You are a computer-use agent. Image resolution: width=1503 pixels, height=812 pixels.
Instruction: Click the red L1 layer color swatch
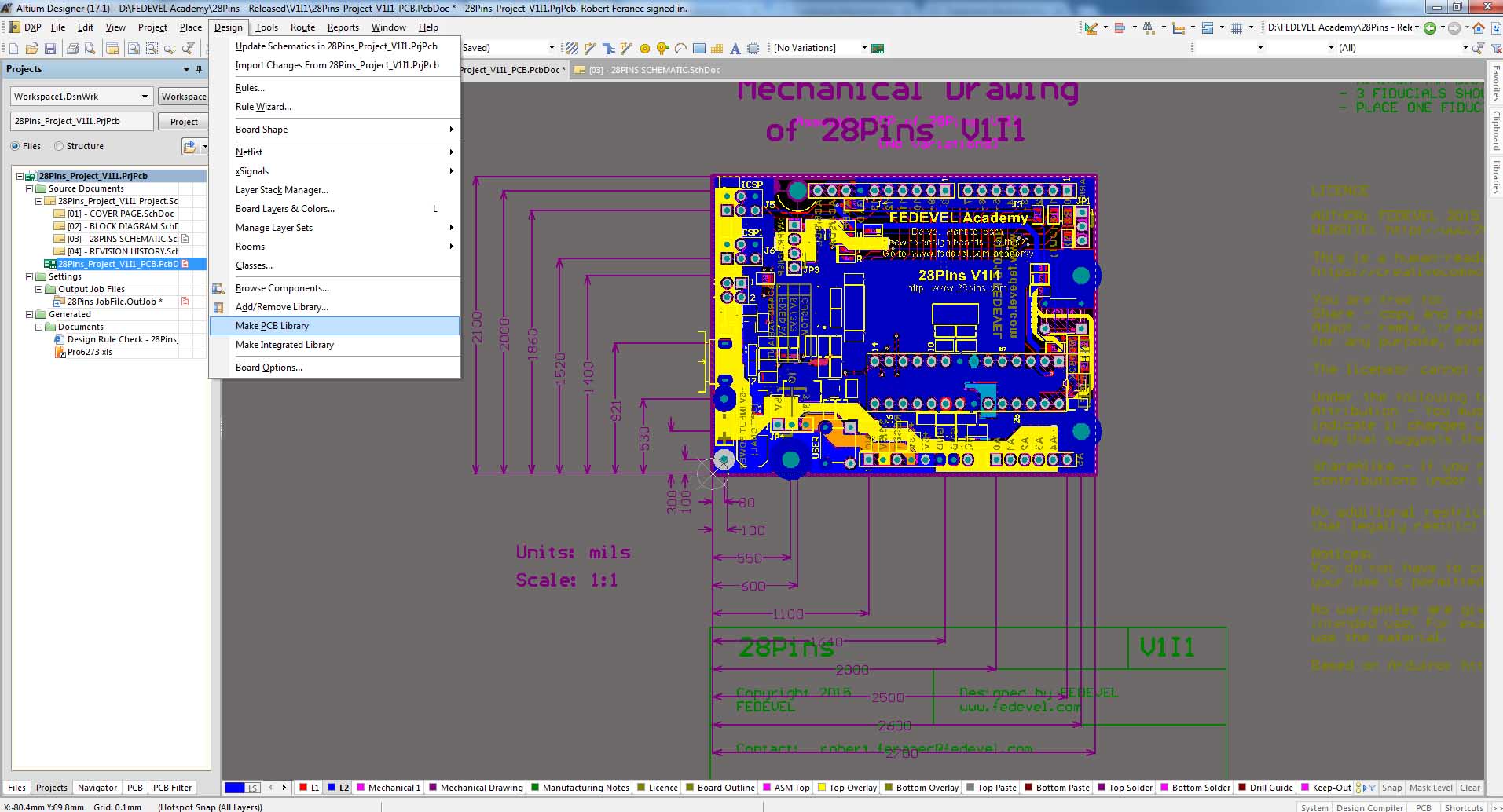pos(303,788)
